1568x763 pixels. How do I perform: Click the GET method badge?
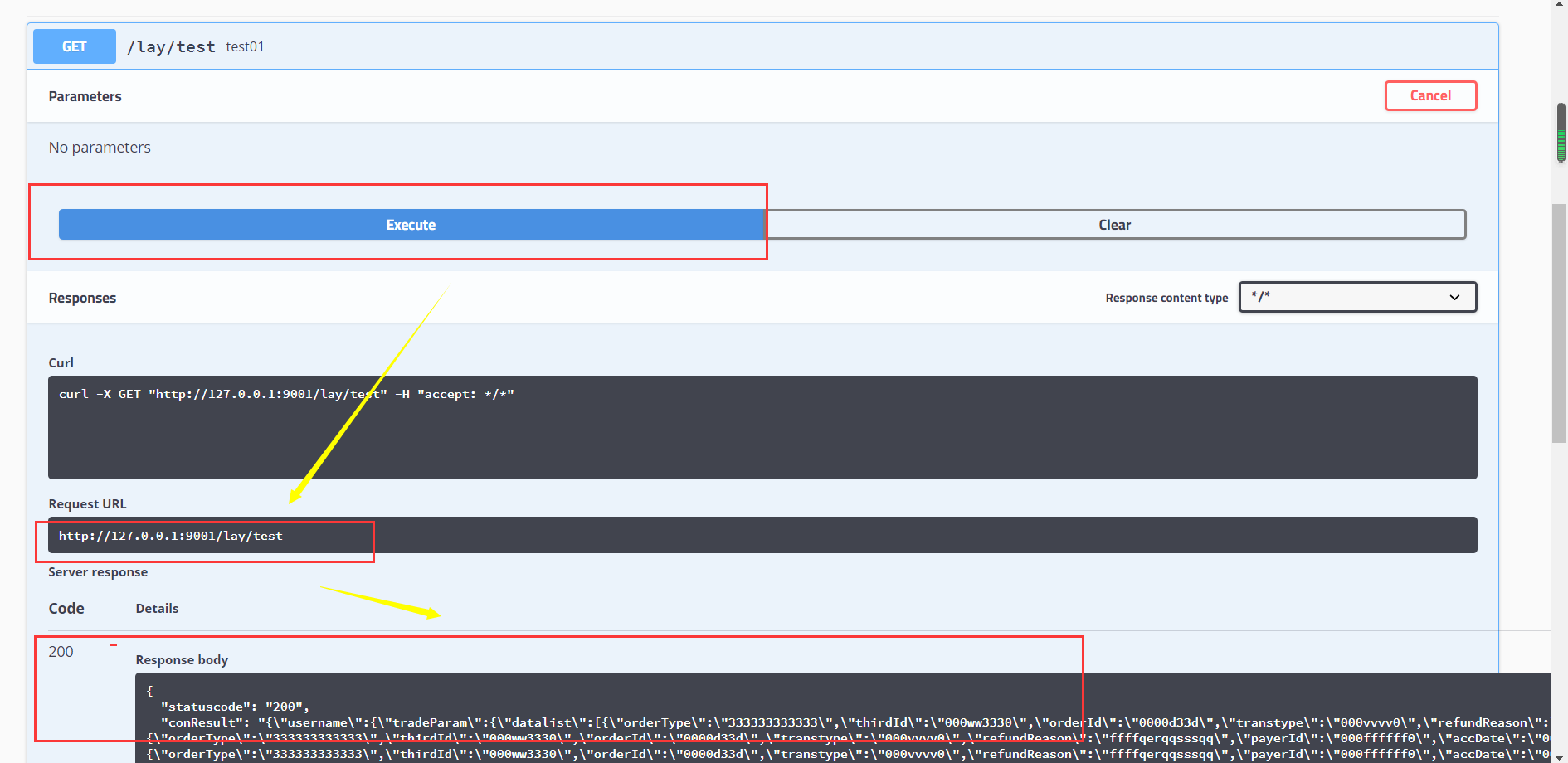coord(75,46)
